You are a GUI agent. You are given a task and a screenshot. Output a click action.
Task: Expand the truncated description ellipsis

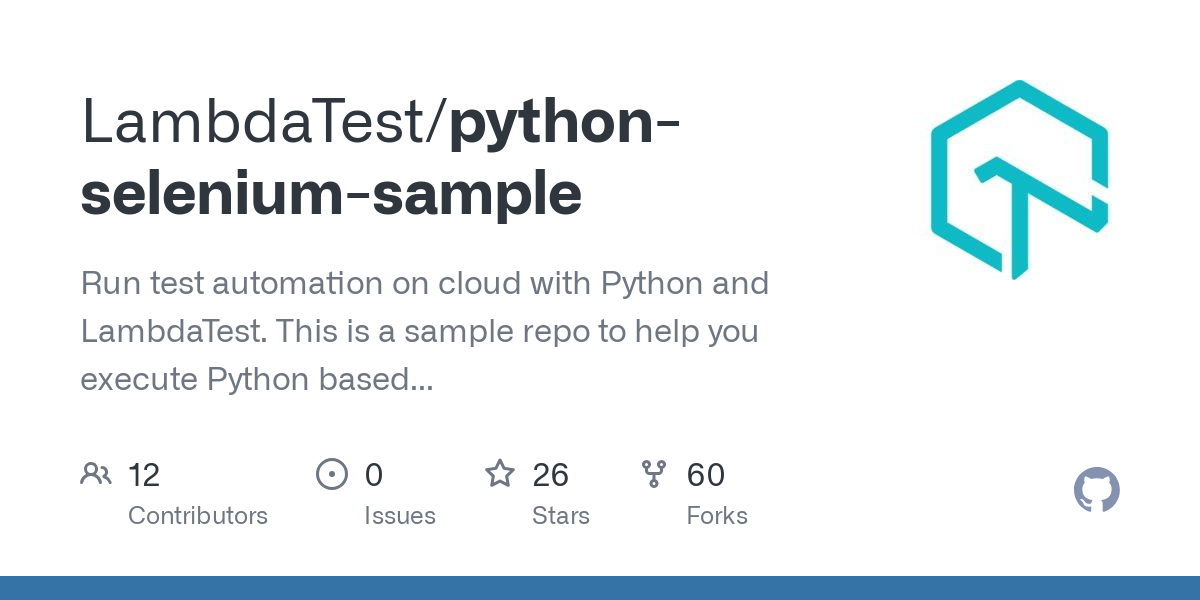[420, 380]
